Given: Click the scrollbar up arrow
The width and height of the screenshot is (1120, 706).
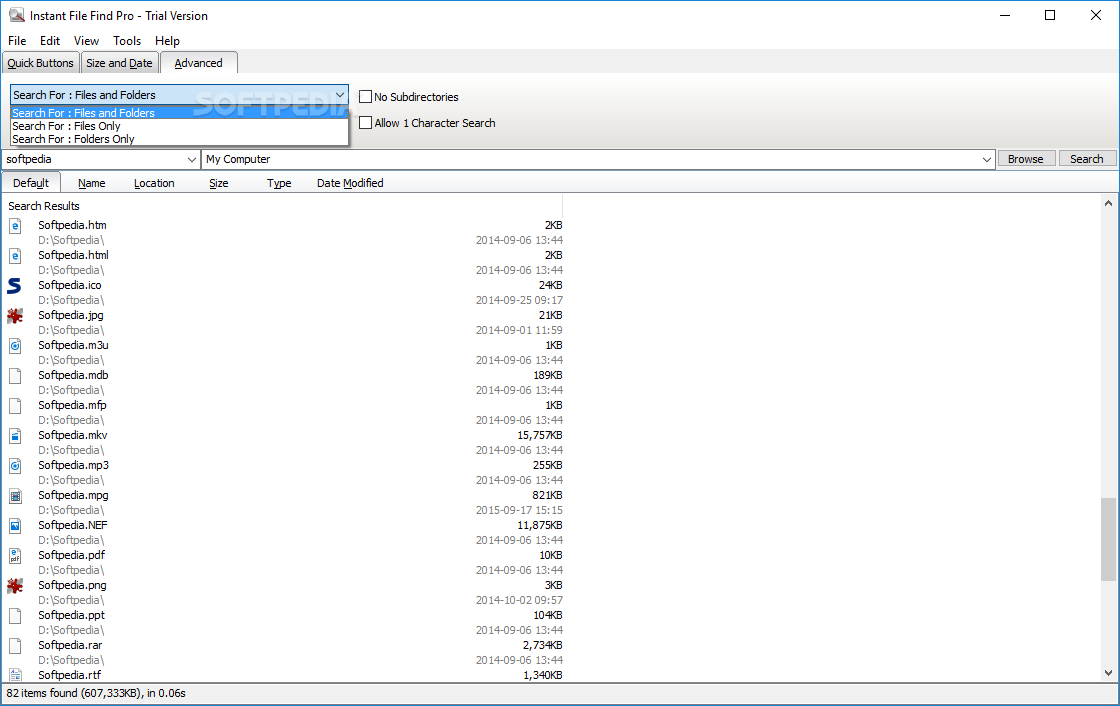Looking at the screenshot, I should point(1108,203).
